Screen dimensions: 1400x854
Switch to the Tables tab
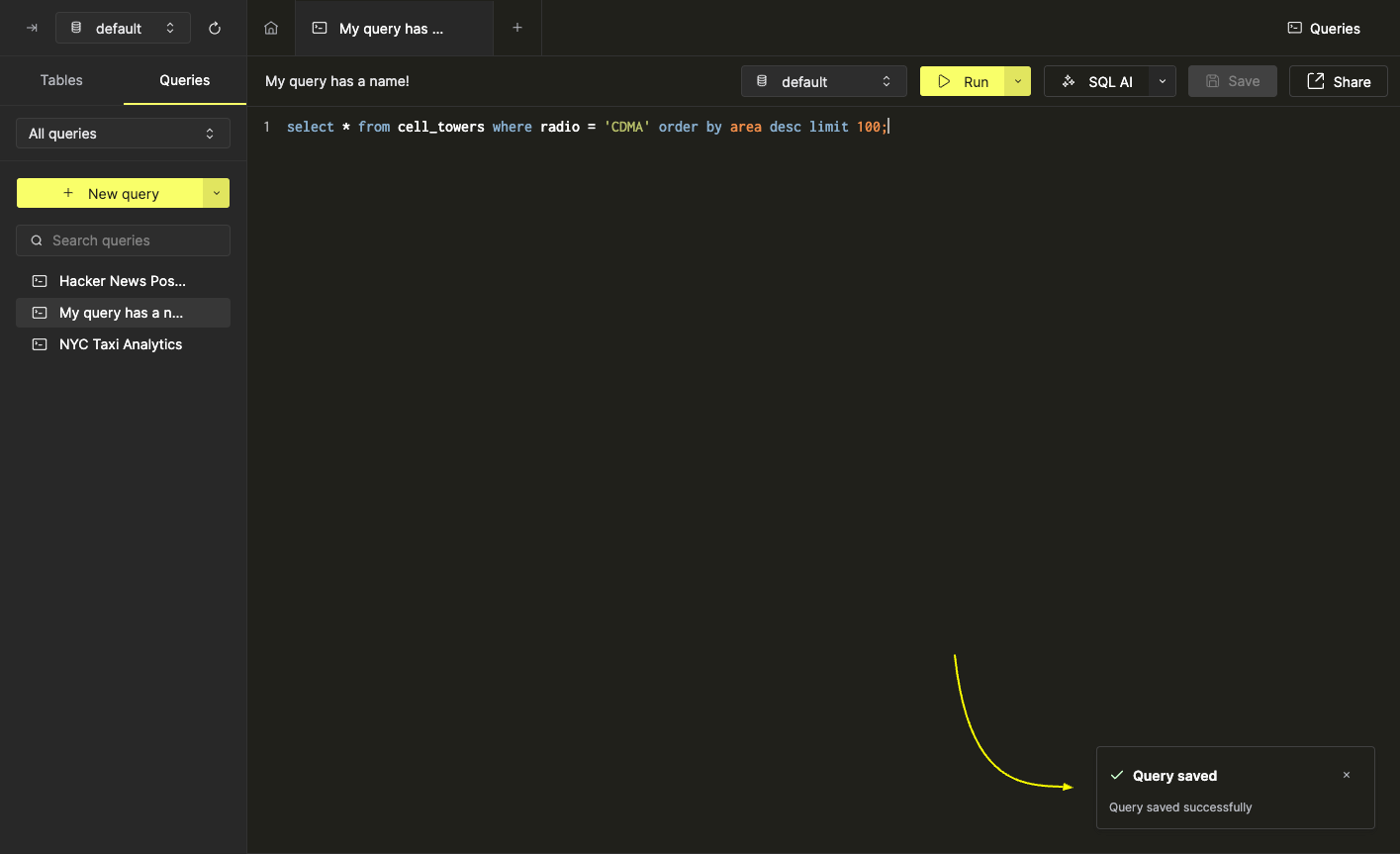tap(61, 80)
